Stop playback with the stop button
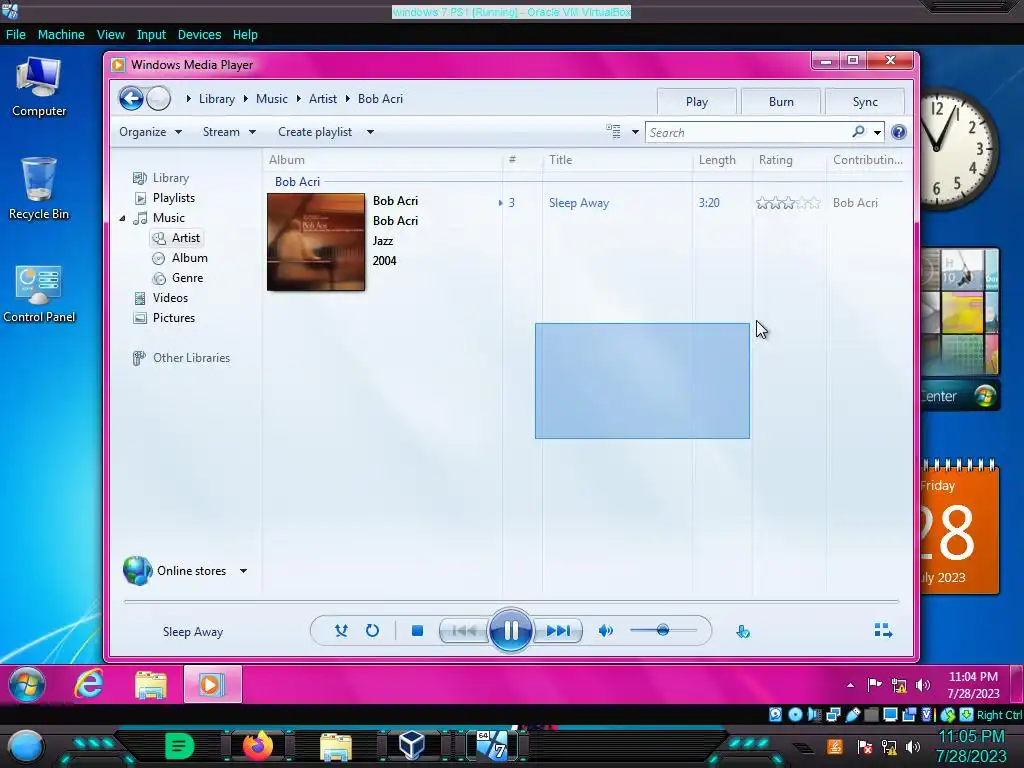Screen dimensions: 1024x768 417,631
